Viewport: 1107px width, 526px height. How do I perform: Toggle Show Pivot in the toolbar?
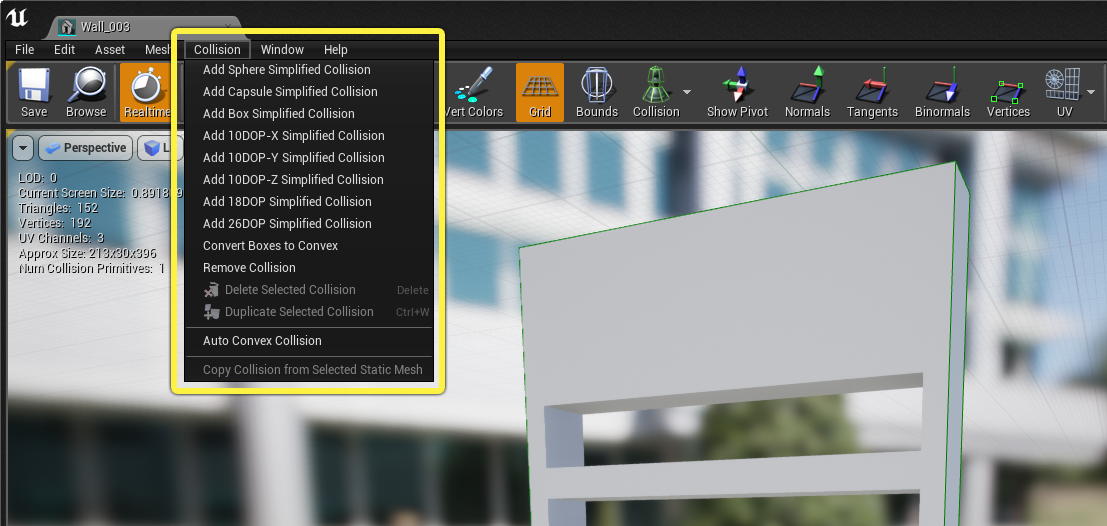click(x=738, y=92)
